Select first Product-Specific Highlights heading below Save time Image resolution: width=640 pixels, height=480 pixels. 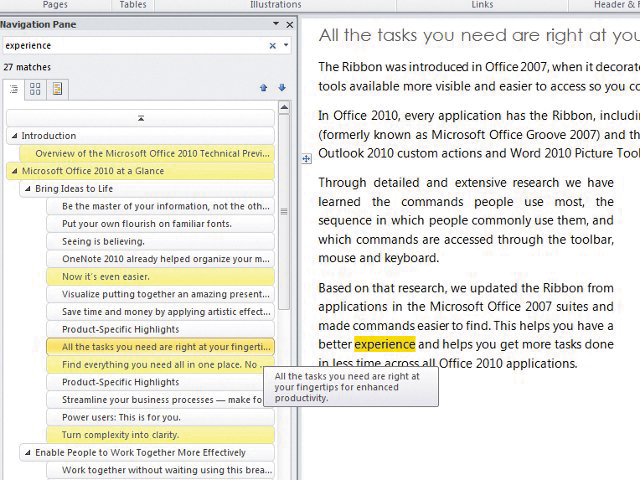(160, 329)
